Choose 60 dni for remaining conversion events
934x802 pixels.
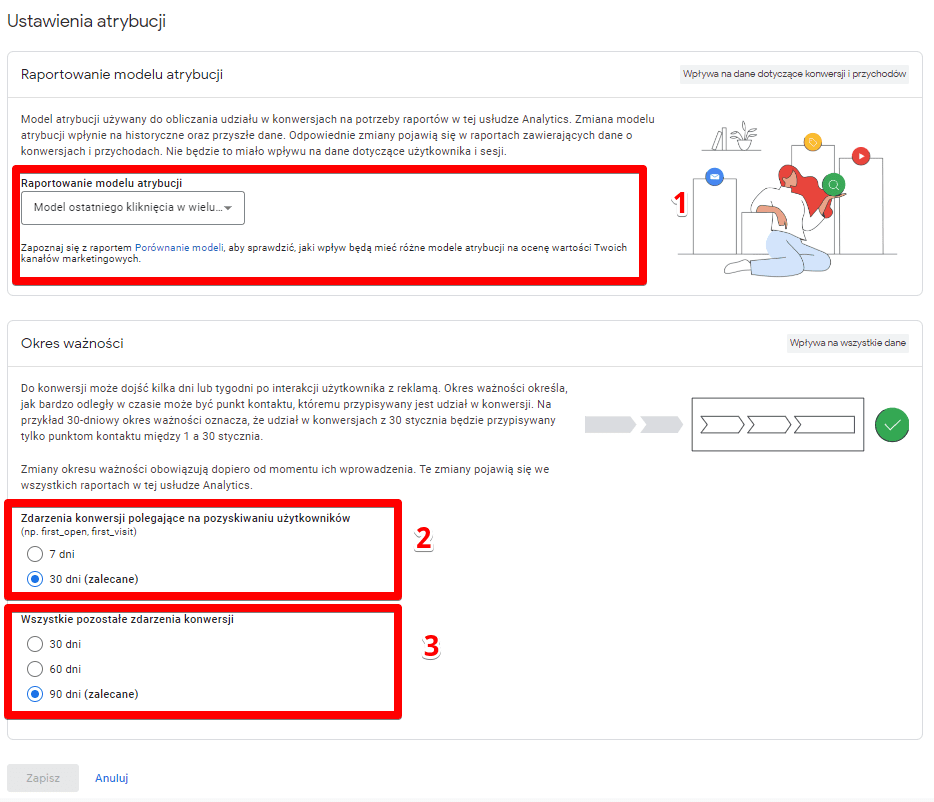point(36,669)
